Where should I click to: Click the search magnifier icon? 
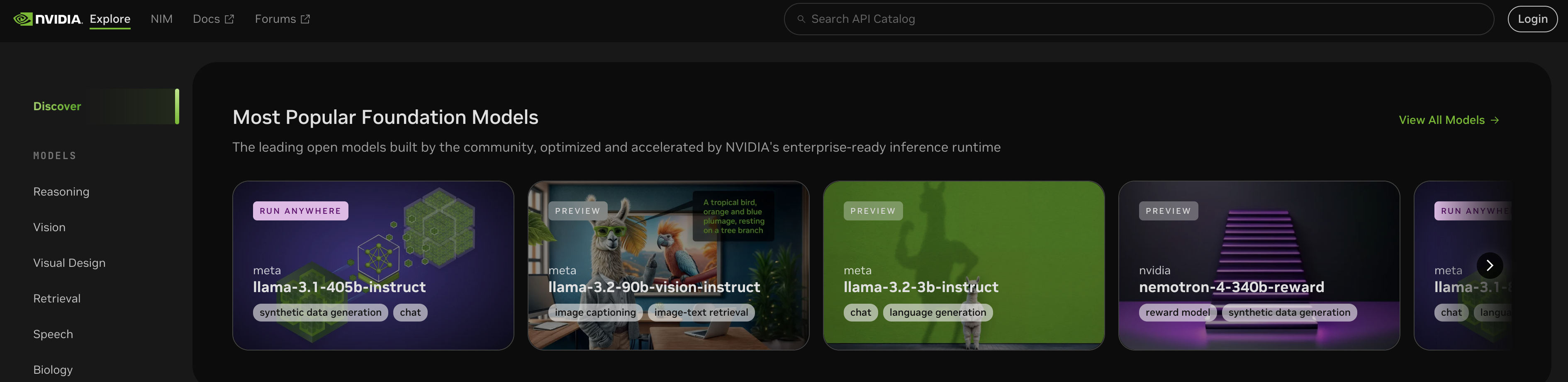click(x=801, y=19)
